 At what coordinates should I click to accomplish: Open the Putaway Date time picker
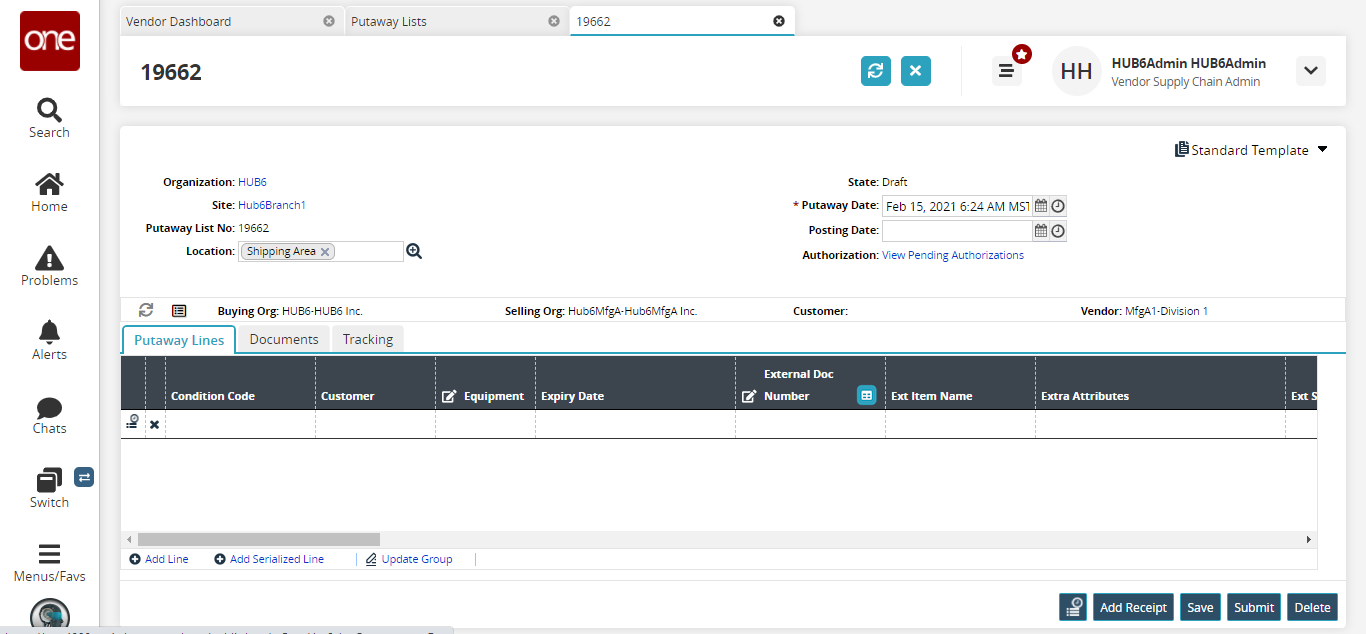(1058, 206)
